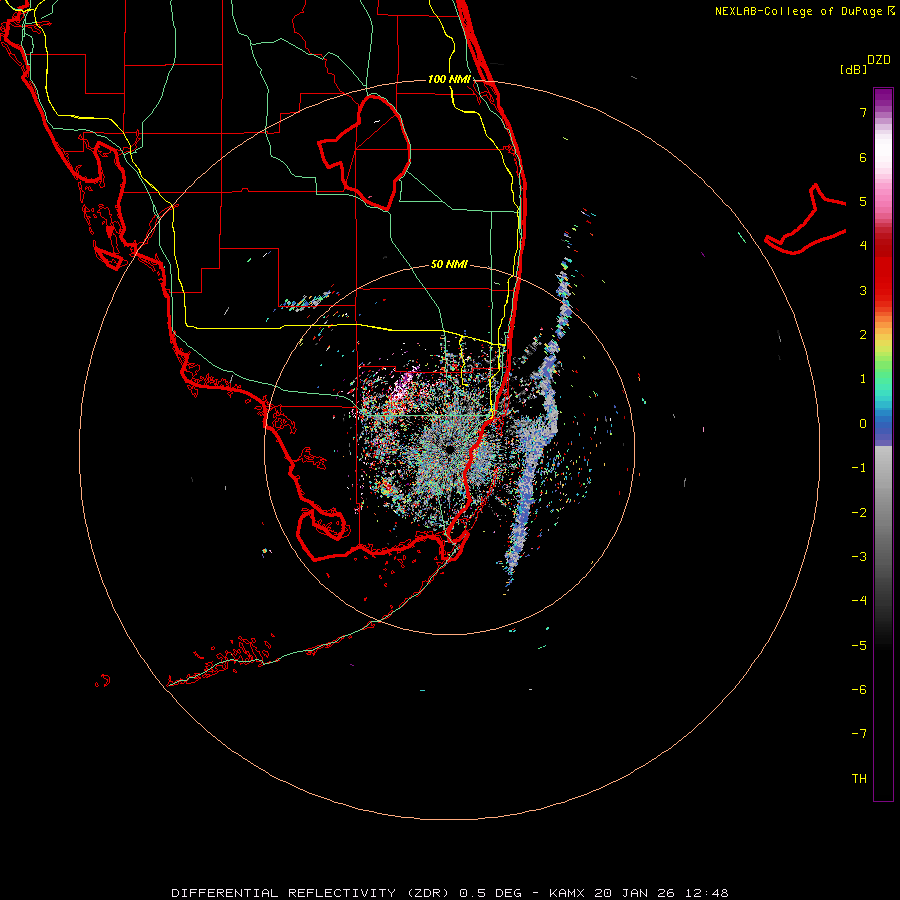Click the 6 dB value on the scale
This screenshot has width=900, height=900.
coord(863,157)
